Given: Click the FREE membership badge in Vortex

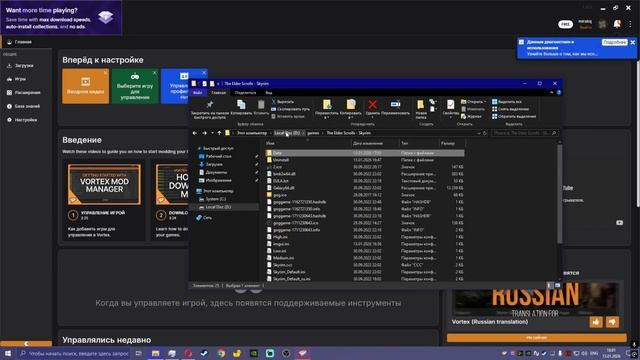Looking at the screenshot, I should (x=565, y=24).
